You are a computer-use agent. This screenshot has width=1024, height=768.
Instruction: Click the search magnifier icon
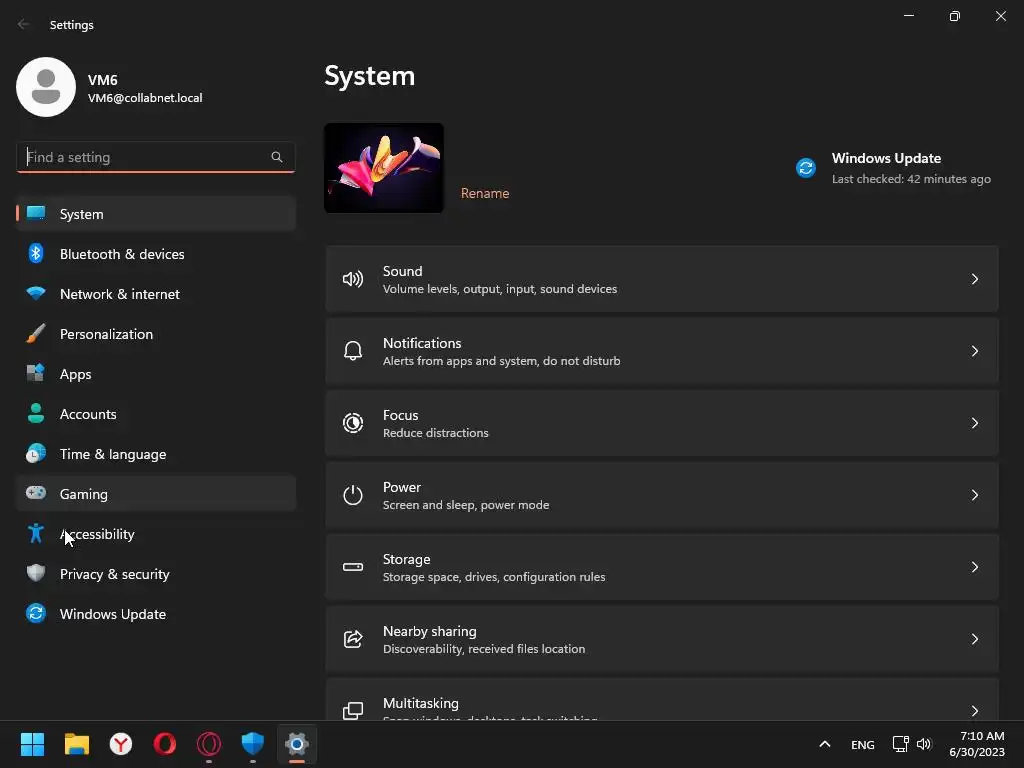277,157
